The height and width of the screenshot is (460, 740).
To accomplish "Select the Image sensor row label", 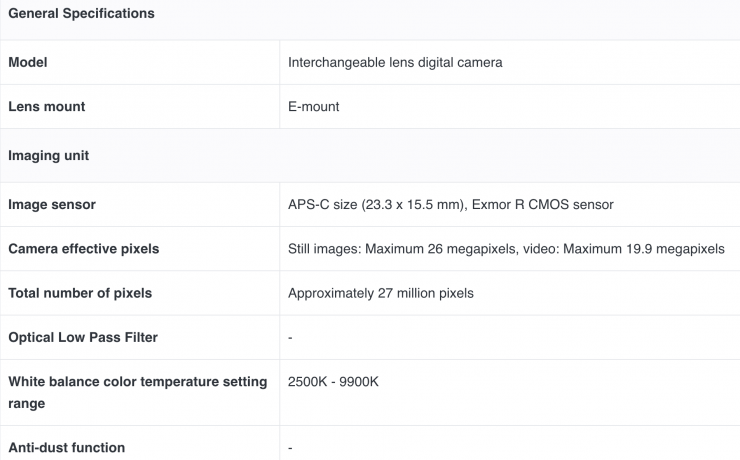I will (x=52, y=204).
